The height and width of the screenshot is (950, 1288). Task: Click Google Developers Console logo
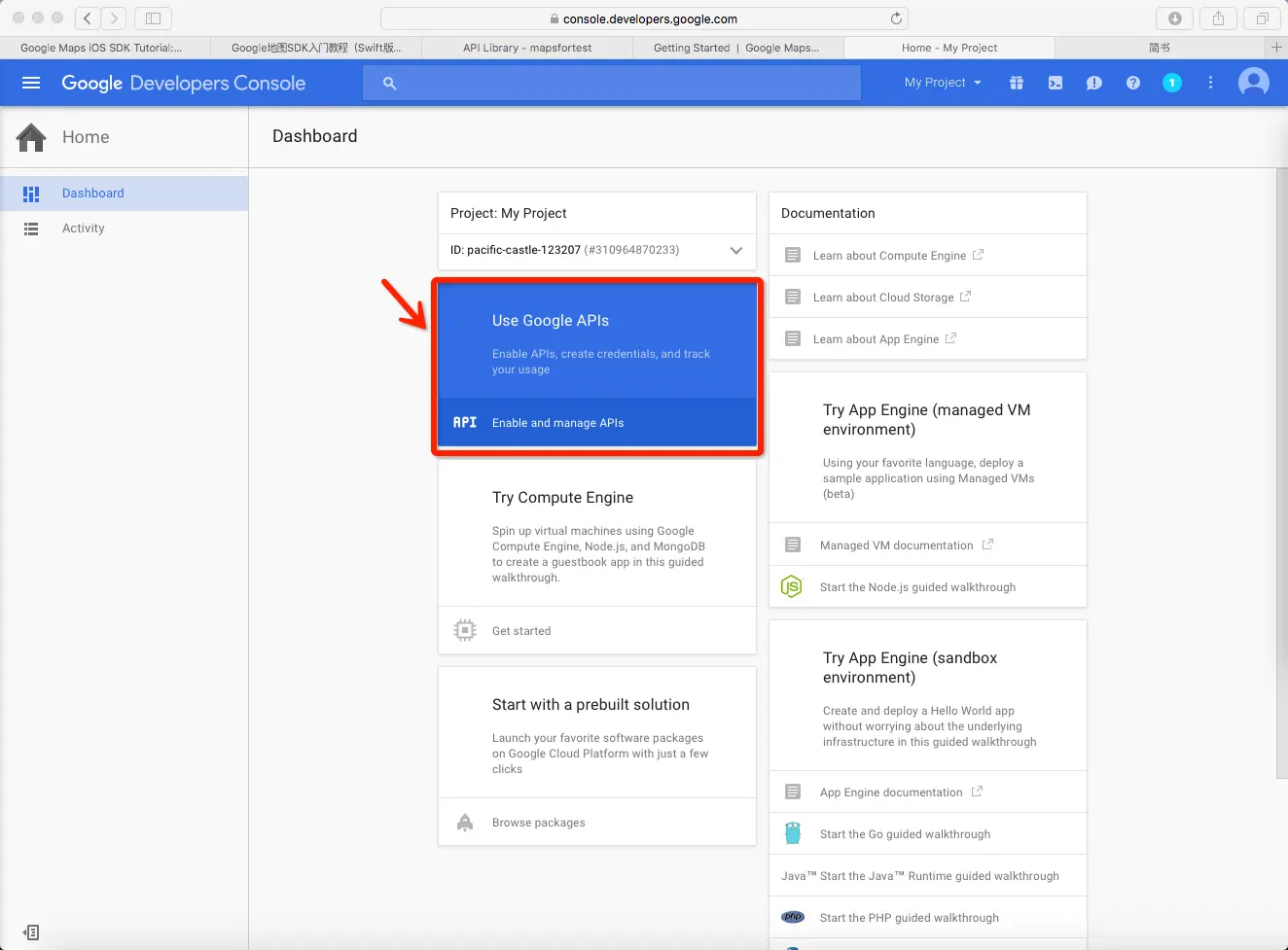pyautogui.click(x=184, y=84)
